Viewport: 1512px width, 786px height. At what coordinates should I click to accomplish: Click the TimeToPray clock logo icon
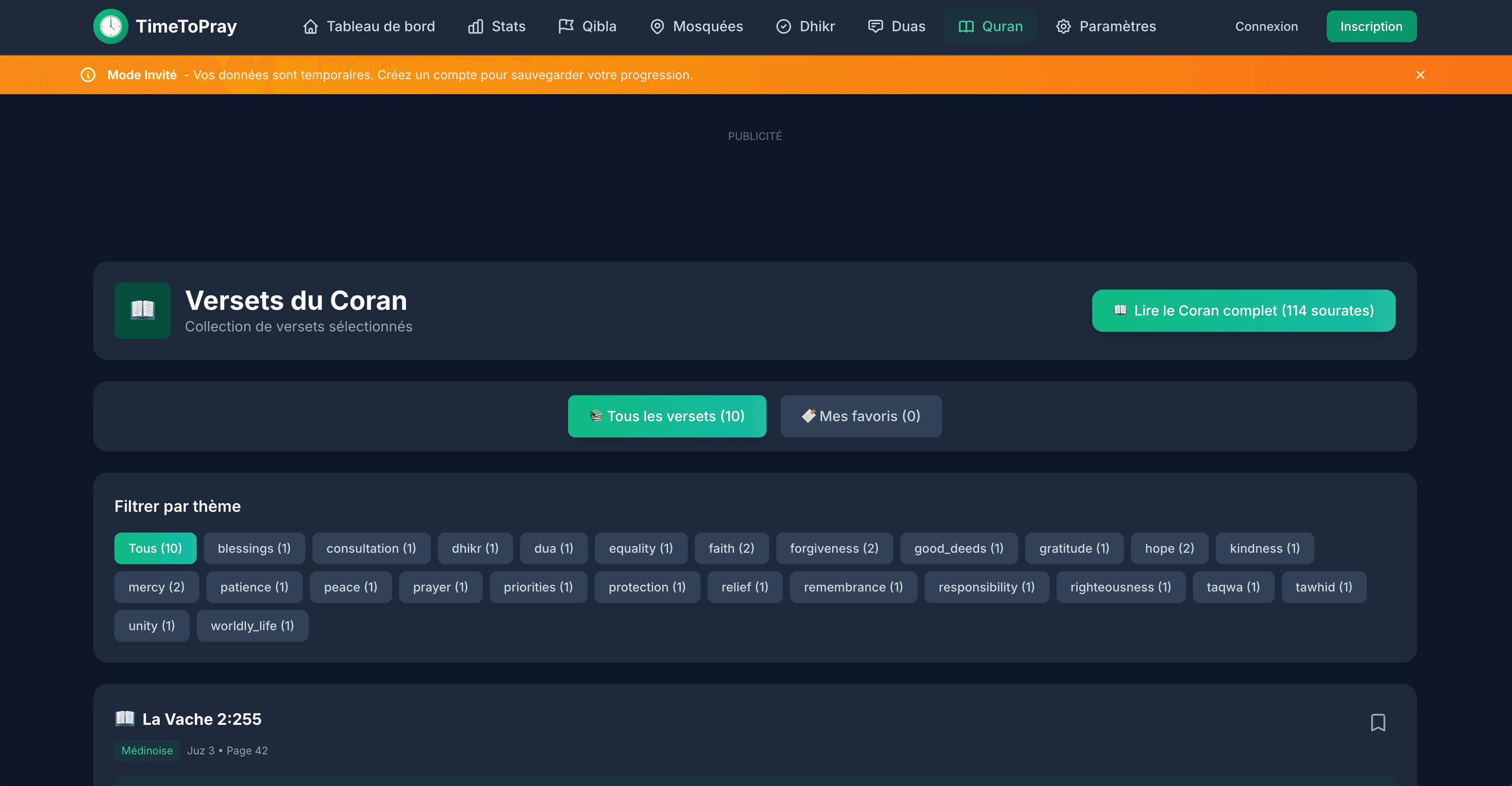[110, 26]
